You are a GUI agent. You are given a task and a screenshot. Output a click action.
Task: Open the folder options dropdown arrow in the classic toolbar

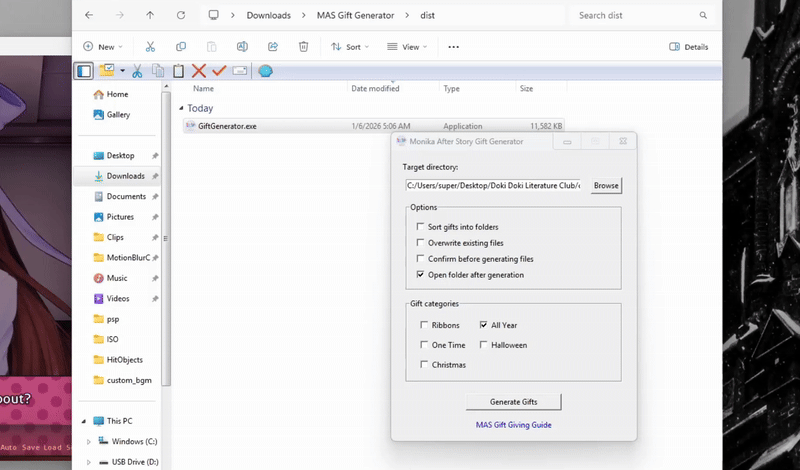(x=122, y=71)
